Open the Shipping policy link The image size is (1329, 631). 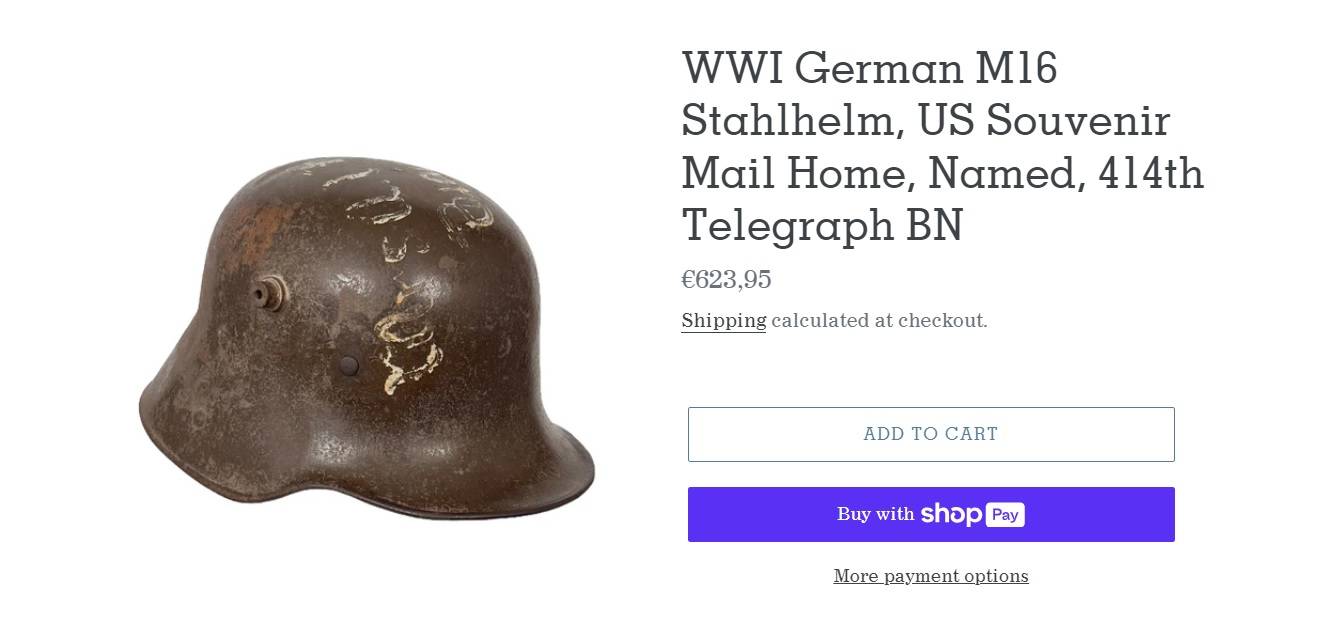point(724,321)
